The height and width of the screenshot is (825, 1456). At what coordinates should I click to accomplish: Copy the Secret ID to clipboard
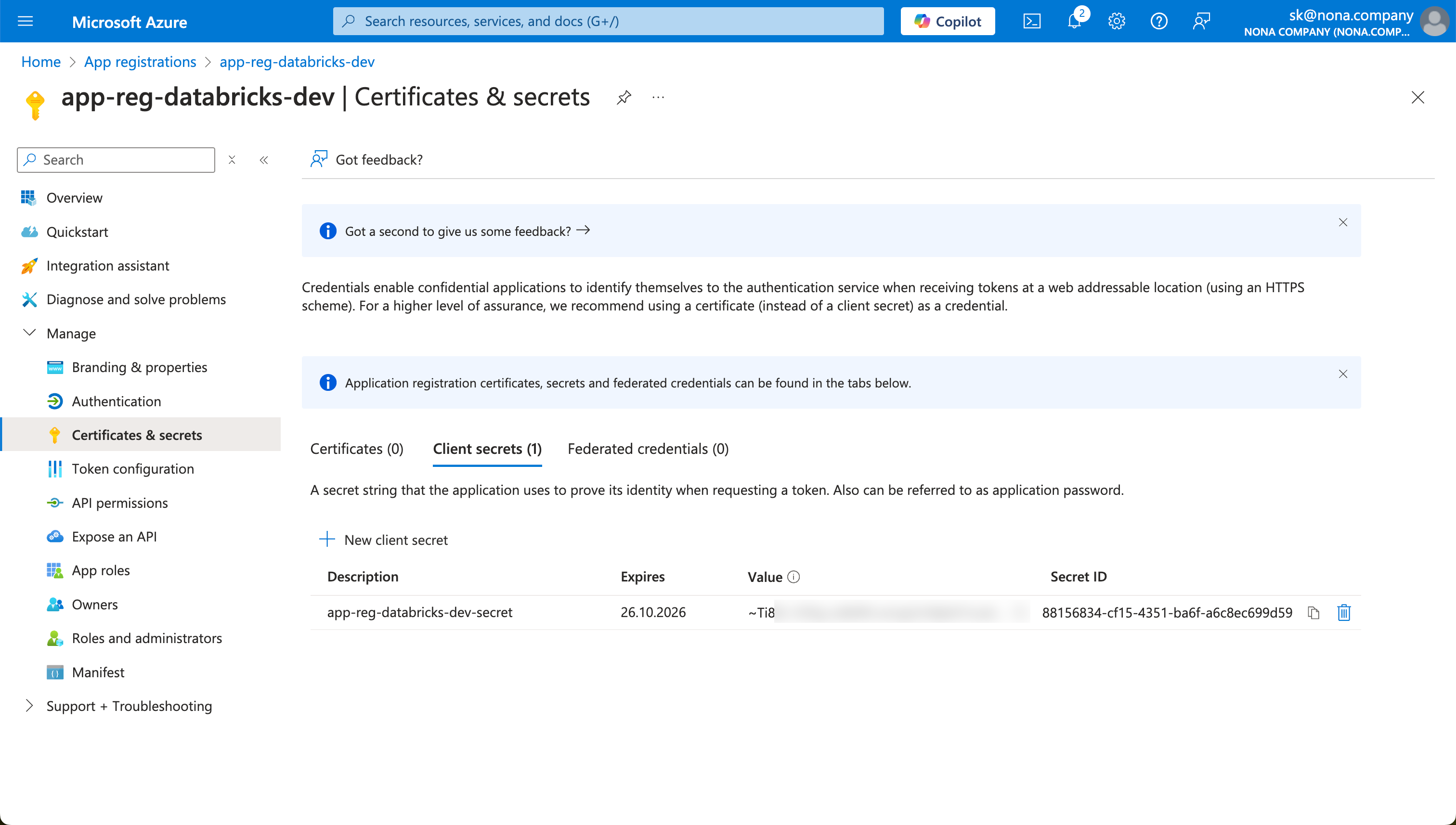pos(1314,613)
